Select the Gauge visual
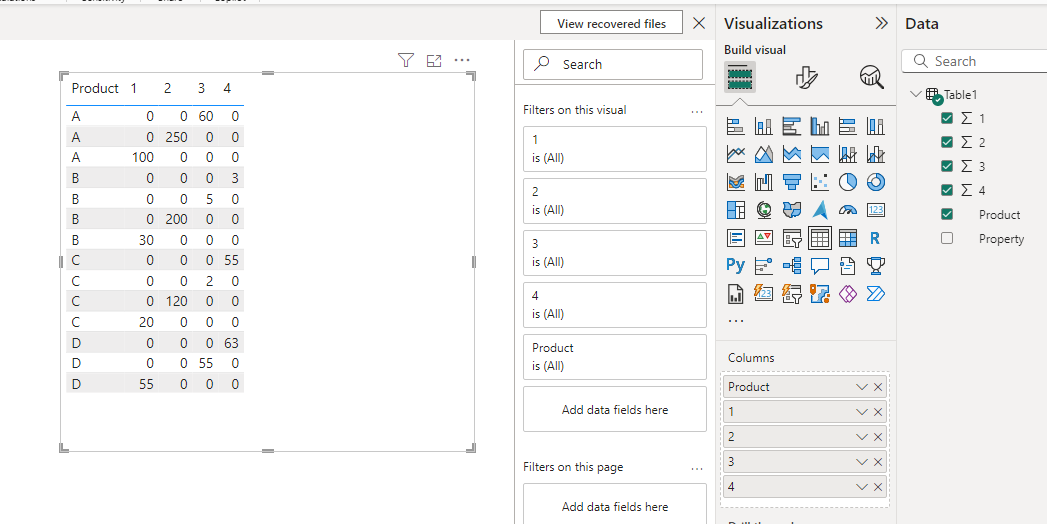The image size is (1047, 524). (847, 210)
